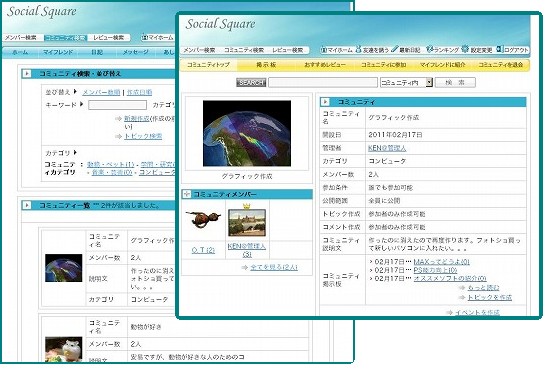Click the Social Square logo in front window

[220, 24]
